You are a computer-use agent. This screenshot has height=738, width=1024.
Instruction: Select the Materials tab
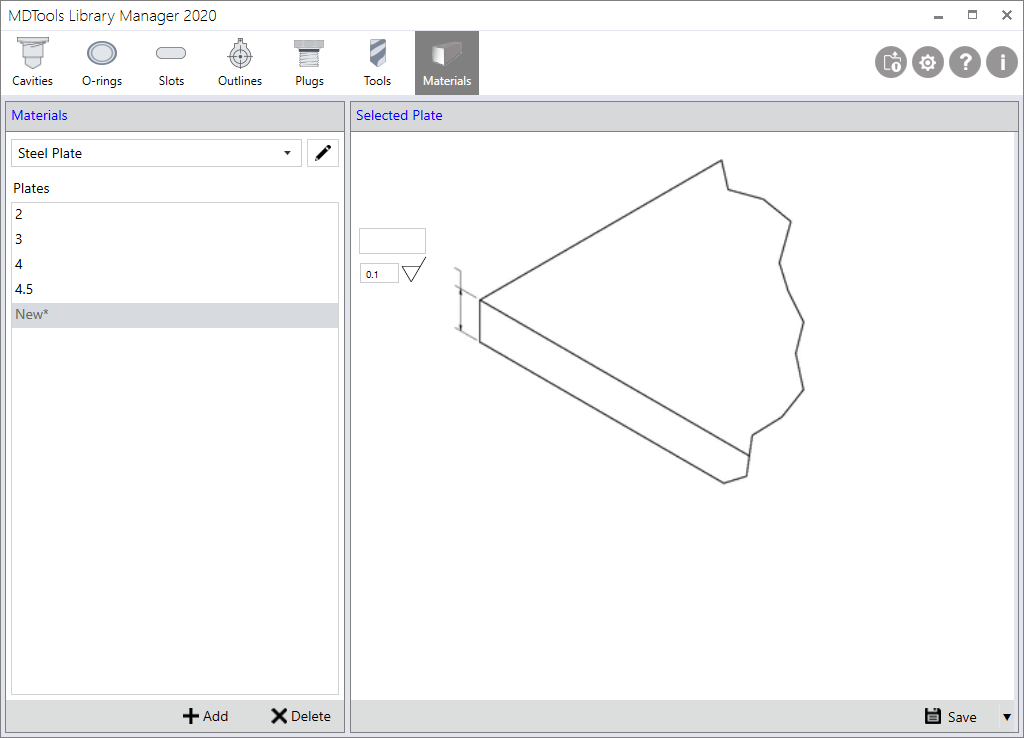tap(447, 63)
